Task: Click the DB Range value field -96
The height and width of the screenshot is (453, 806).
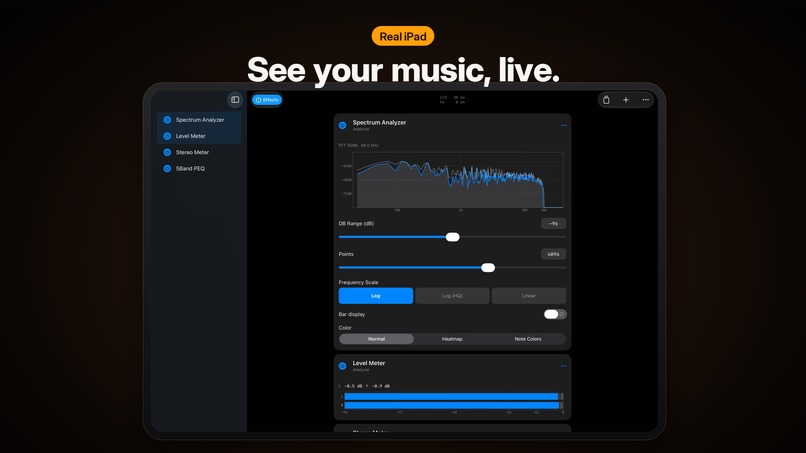Action: point(553,224)
